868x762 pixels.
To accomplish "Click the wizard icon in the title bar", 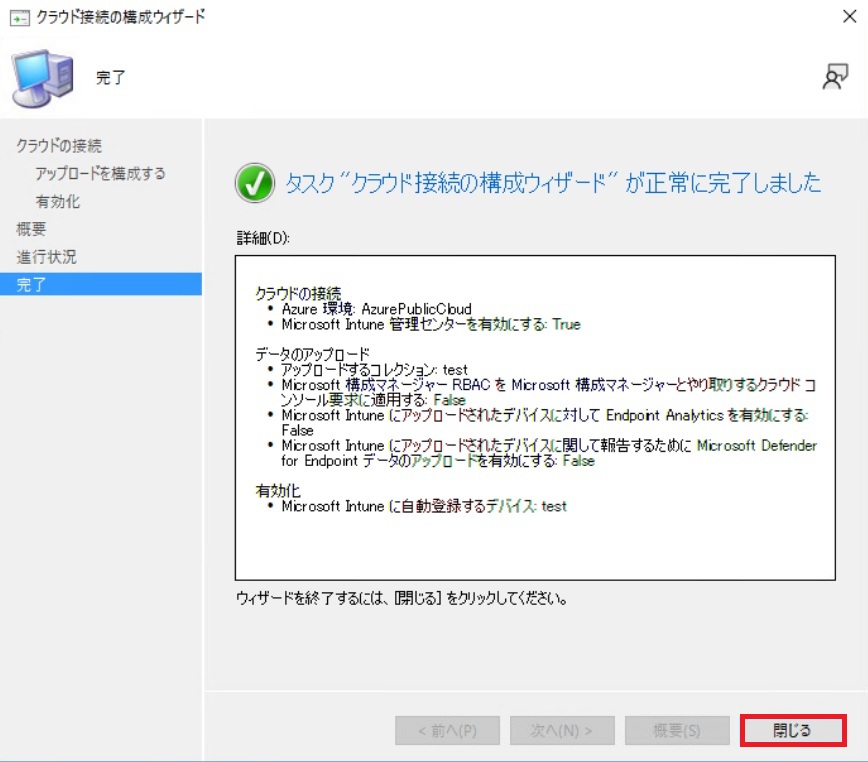I will tap(18, 18).
